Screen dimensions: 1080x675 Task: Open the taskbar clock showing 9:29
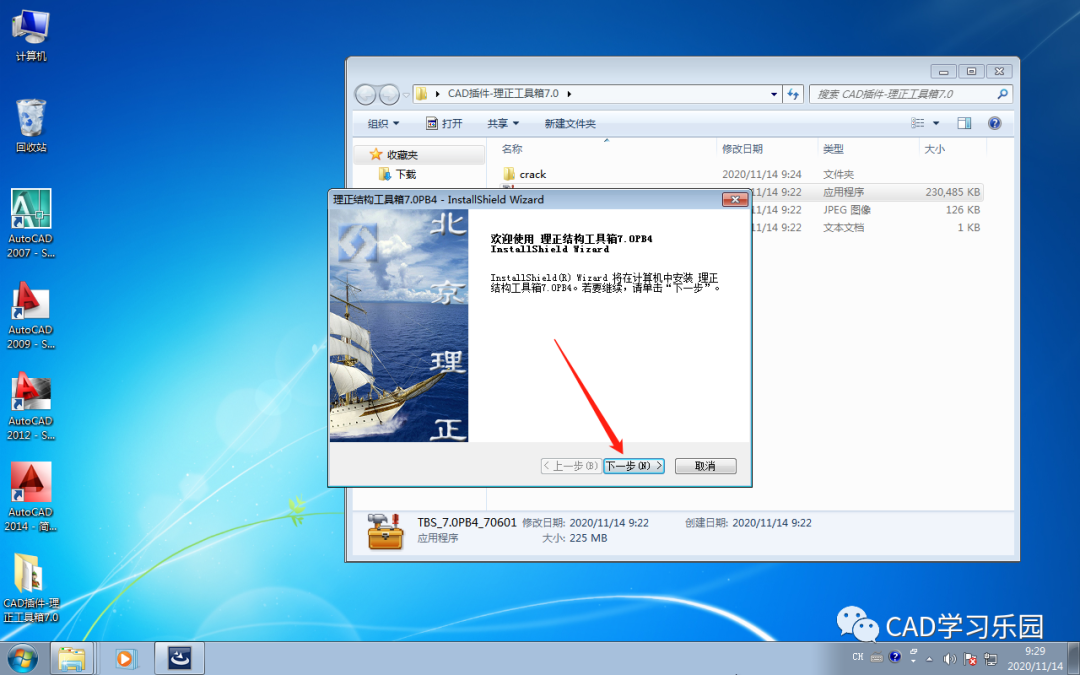[1035, 658]
